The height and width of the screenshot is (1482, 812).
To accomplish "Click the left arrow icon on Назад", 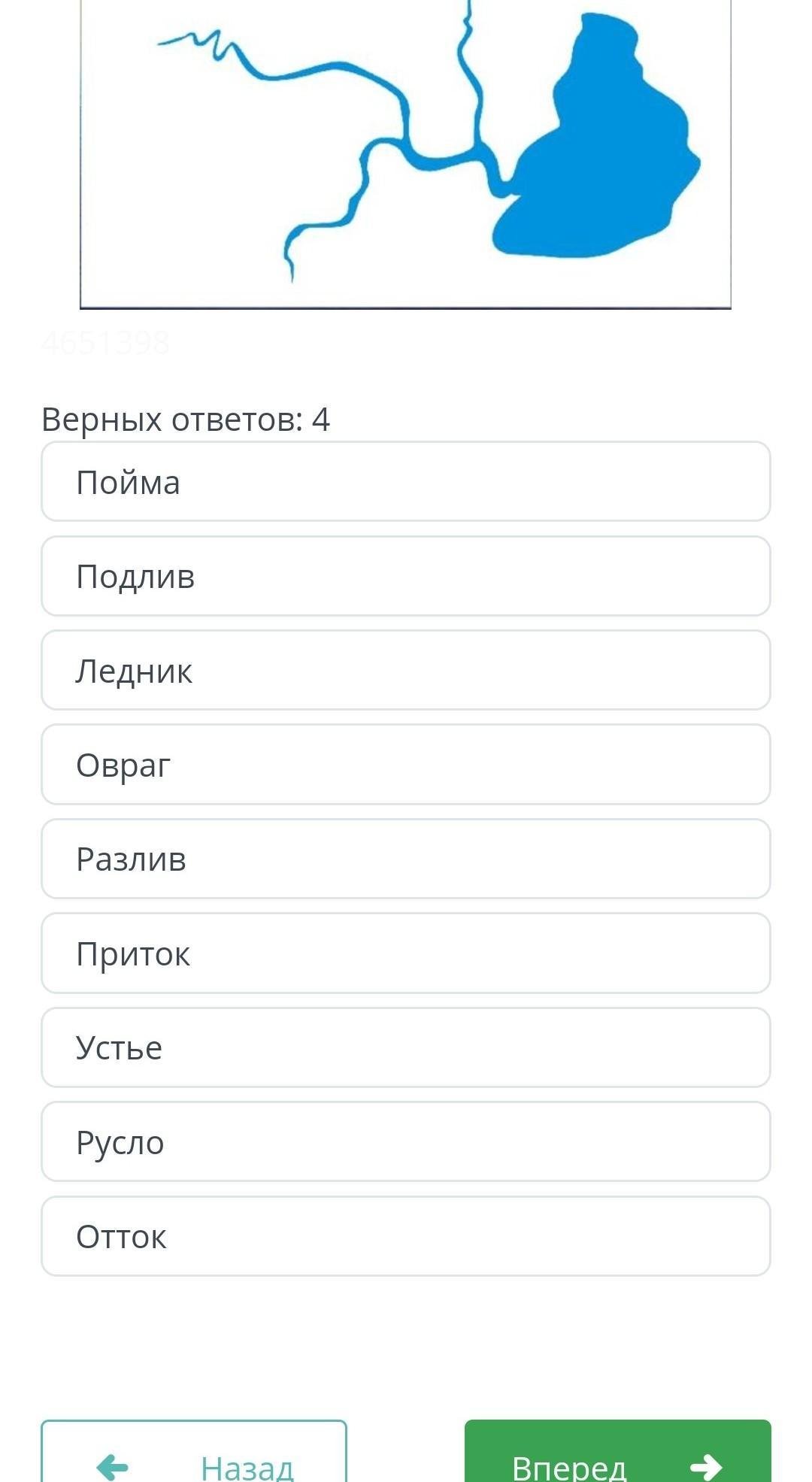I will [113, 1466].
